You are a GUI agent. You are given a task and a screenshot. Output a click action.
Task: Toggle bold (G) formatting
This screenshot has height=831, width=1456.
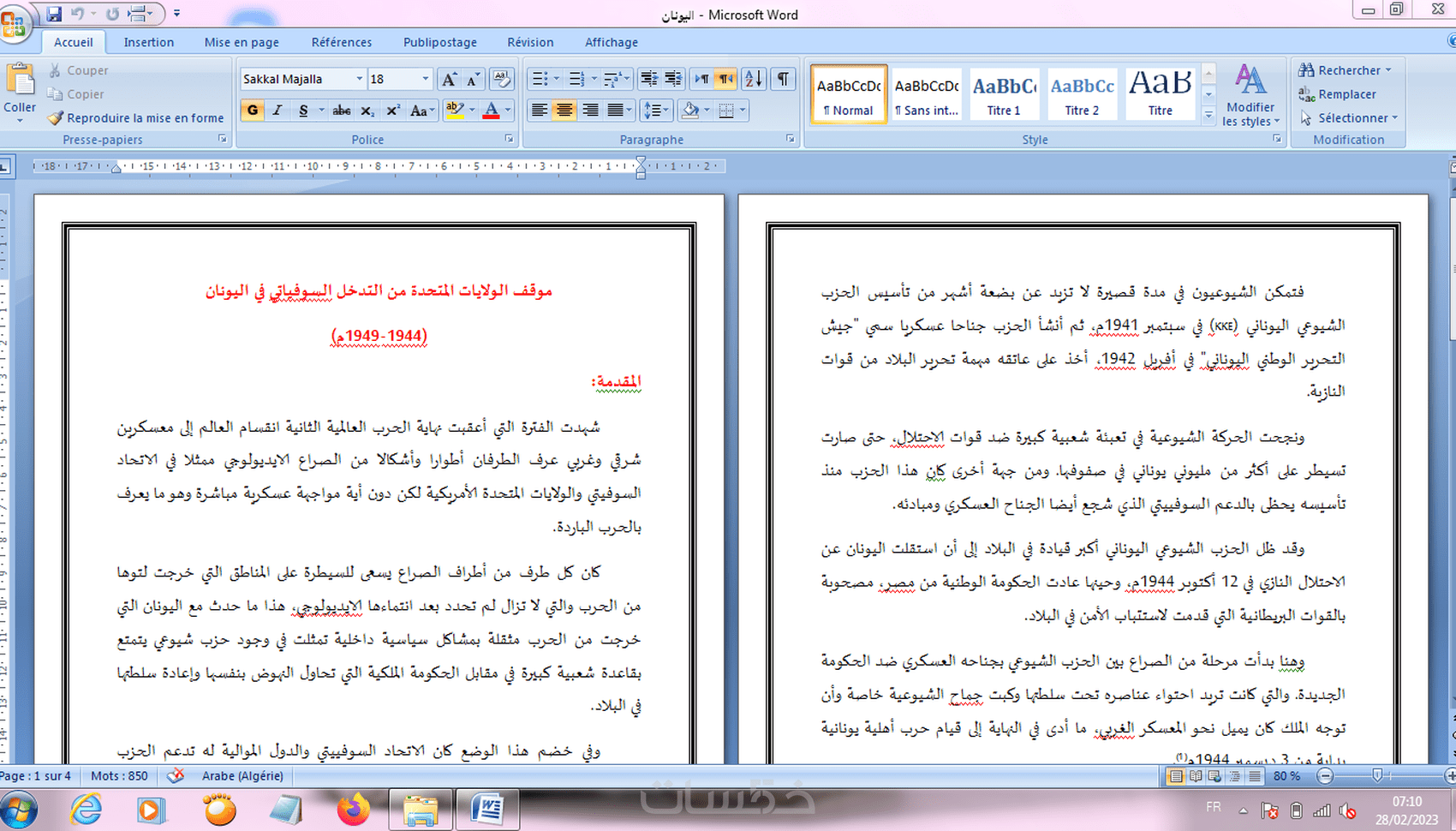pos(253,111)
